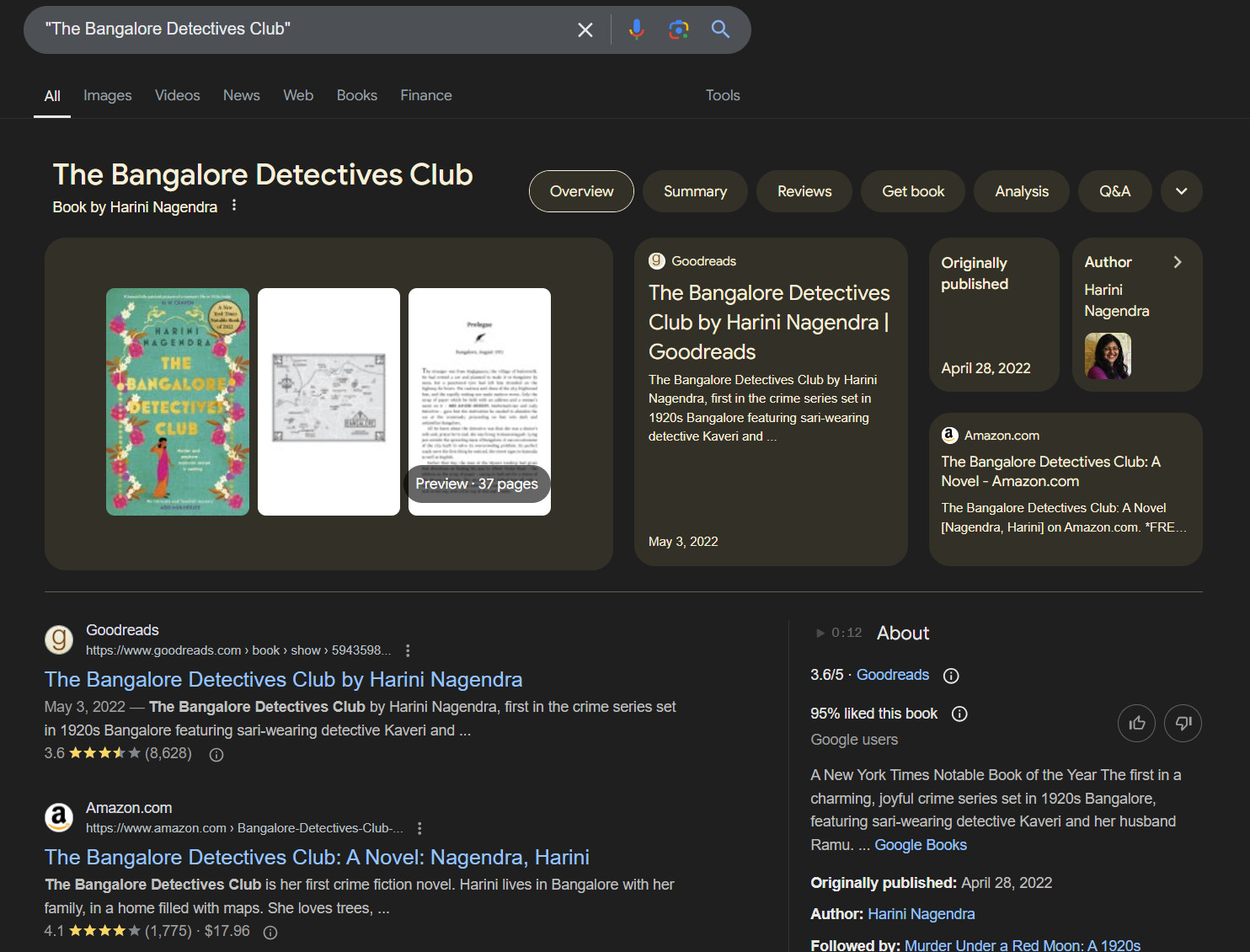Image resolution: width=1250 pixels, height=952 pixels.
Task: Select the Reviews chip
Action: click(804, 191)
